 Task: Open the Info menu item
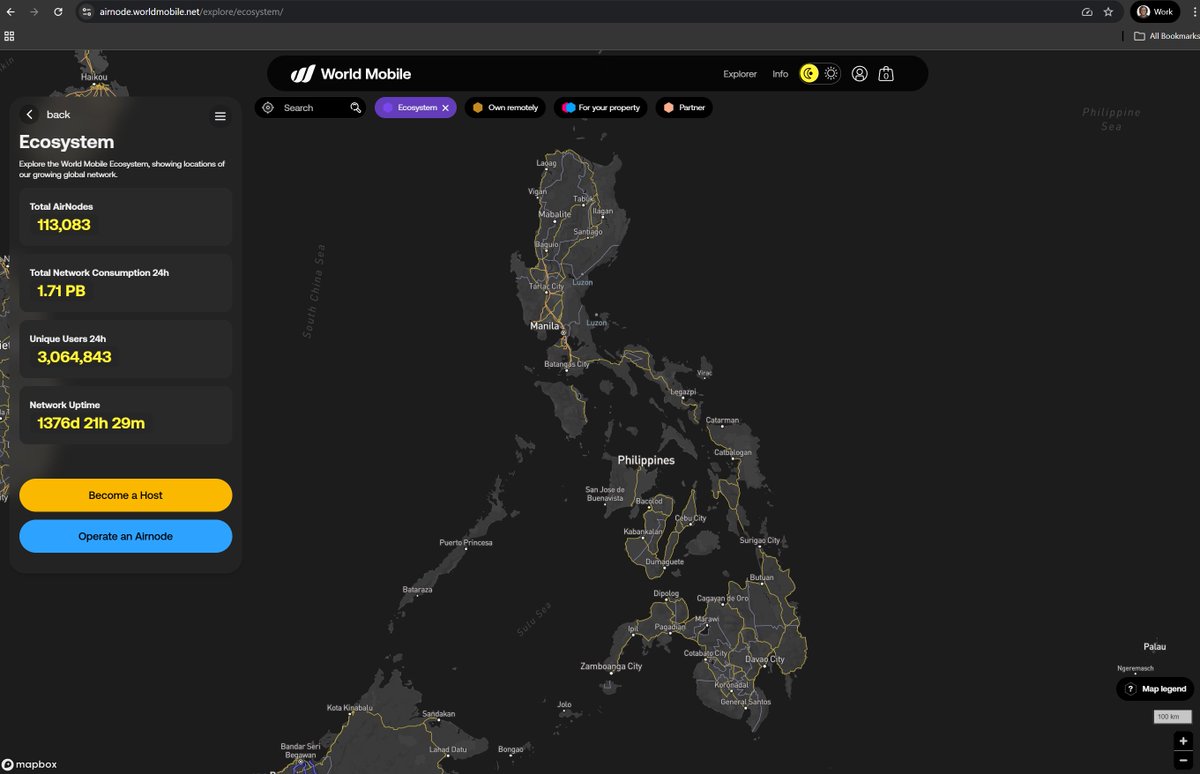[x=780, y=74]
